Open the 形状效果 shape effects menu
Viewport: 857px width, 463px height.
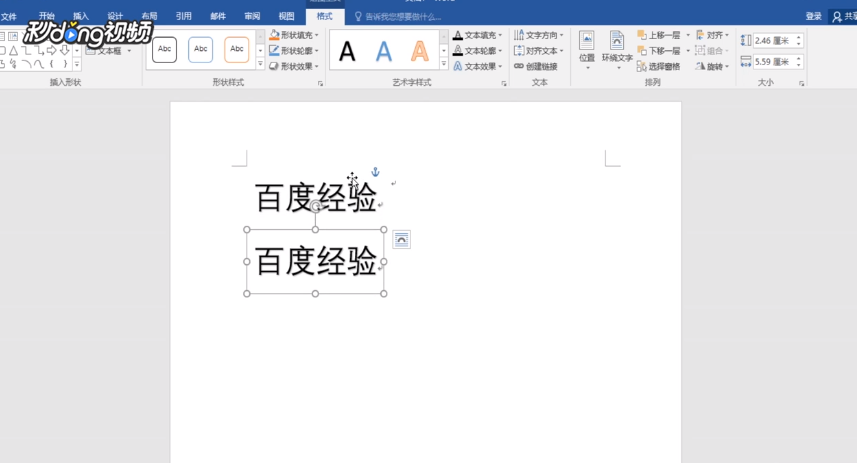(x=294, y=66)
